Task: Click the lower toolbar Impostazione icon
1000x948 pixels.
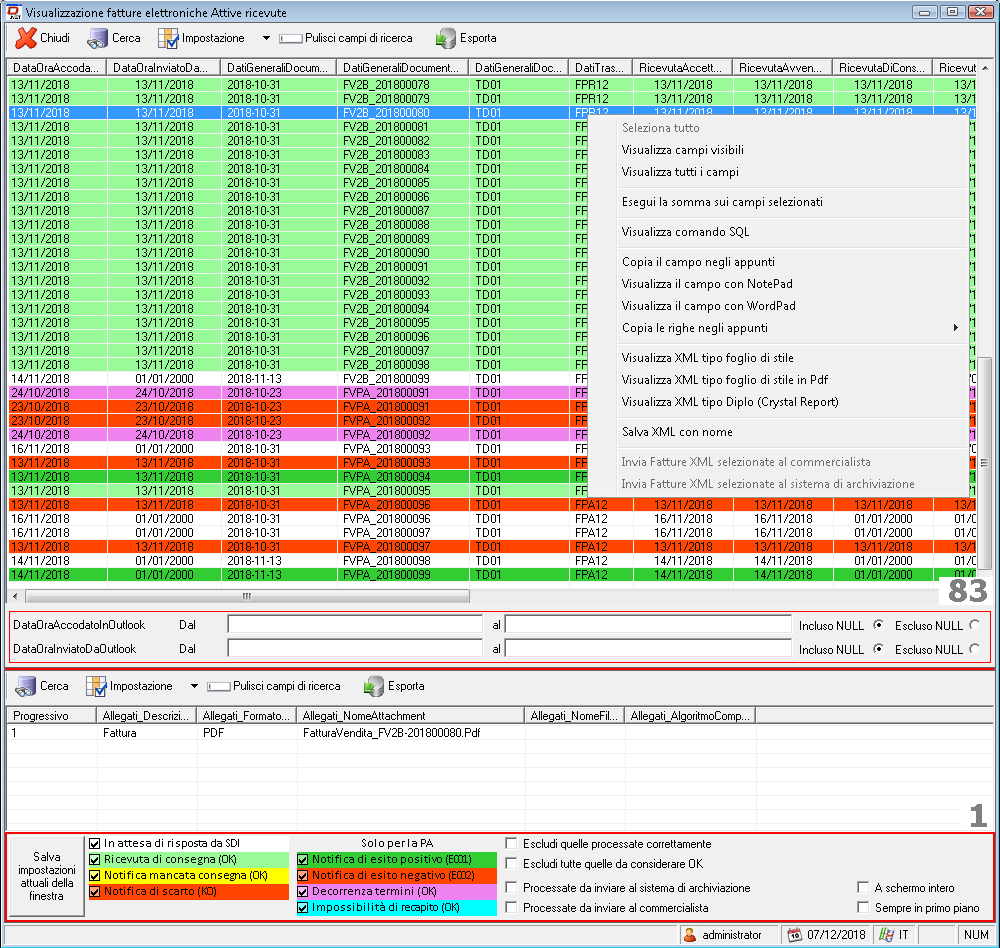Action: (x=96, y=686)
